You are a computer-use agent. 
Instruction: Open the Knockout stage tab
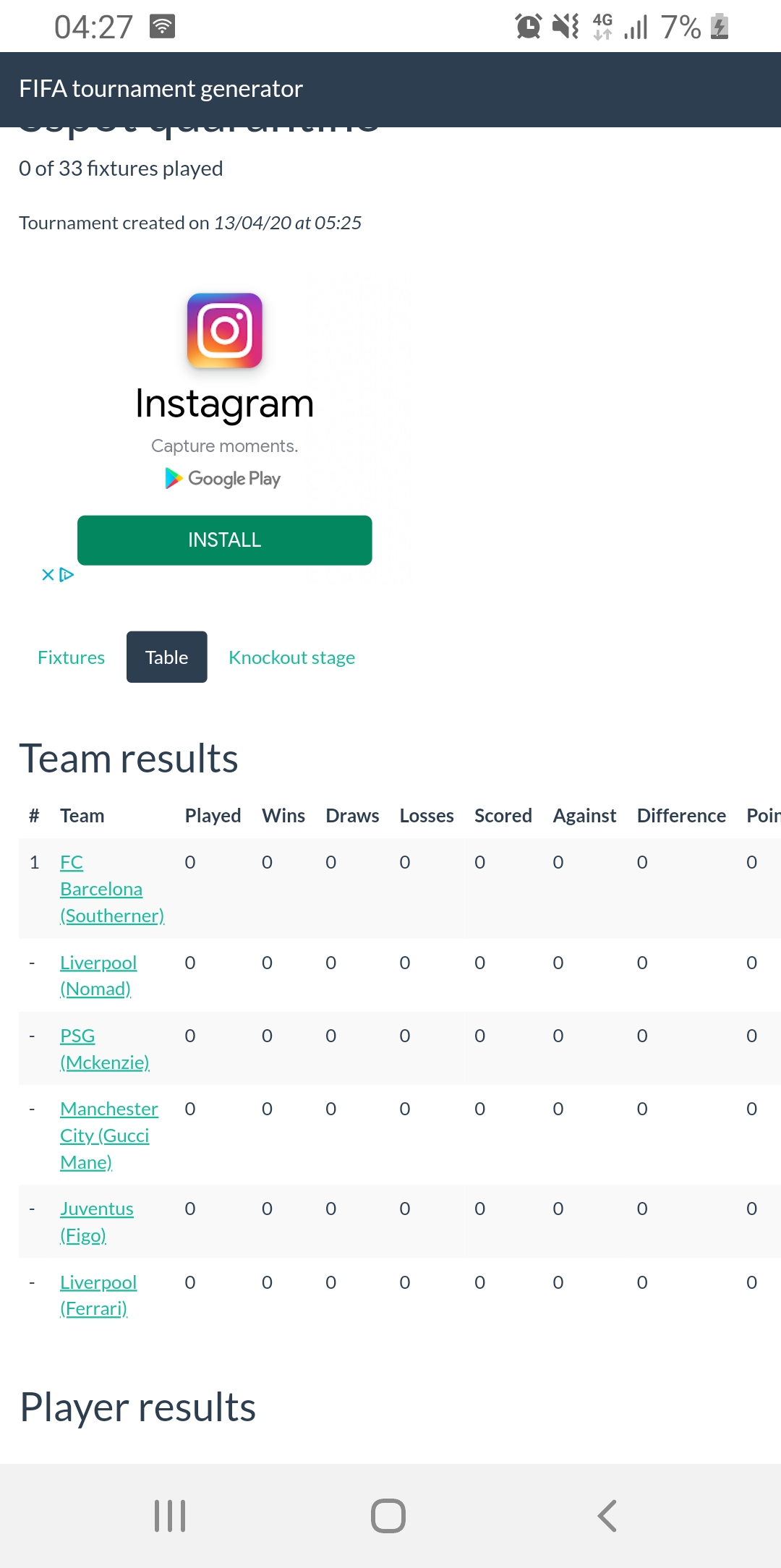291,657
